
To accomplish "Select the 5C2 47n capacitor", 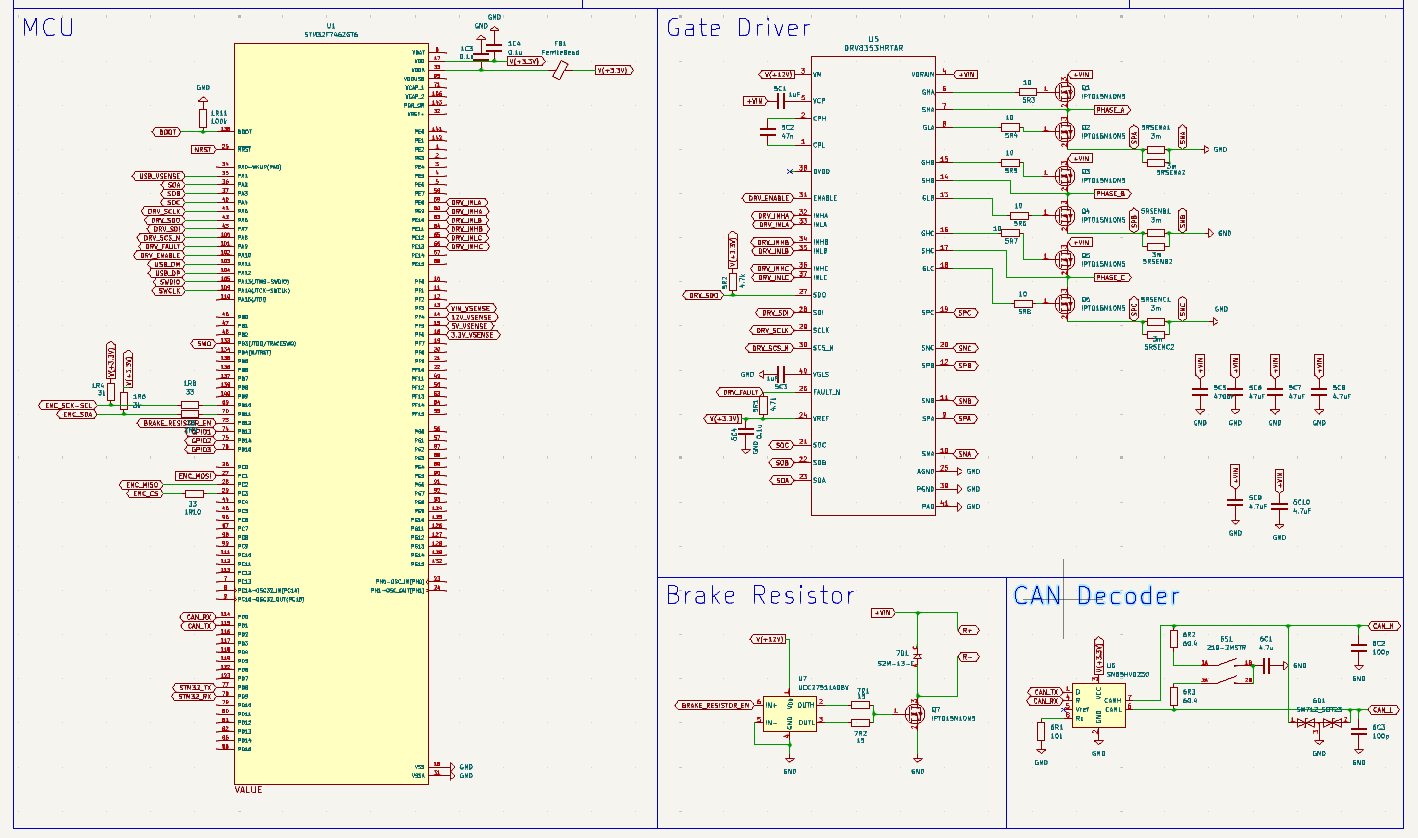I will [769, 131].
